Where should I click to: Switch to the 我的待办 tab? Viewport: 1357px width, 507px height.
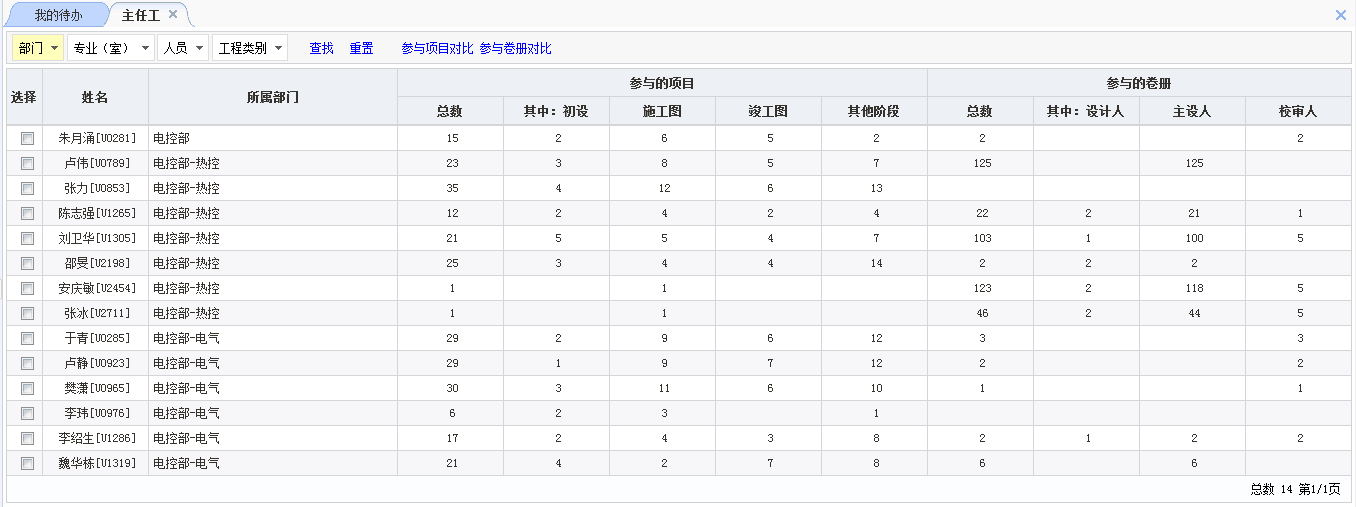point(58,15)
